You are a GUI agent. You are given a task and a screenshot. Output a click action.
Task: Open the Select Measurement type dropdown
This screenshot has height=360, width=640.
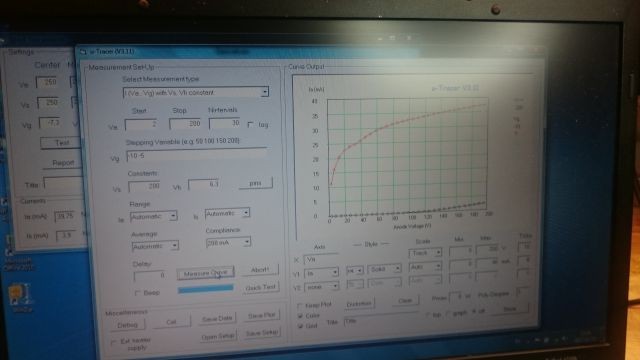click(x=265, y=92)
